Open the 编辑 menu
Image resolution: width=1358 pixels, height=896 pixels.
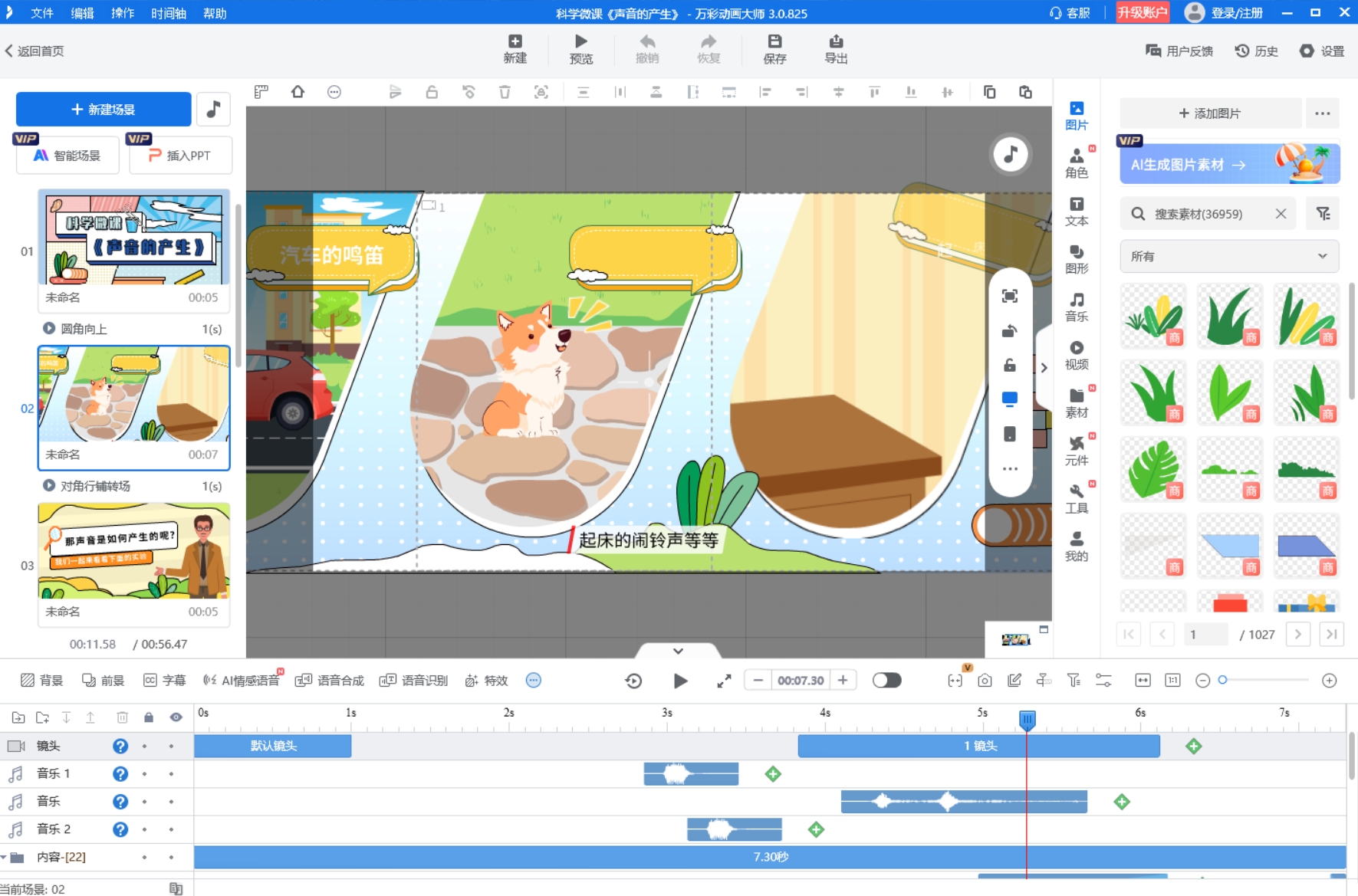click(x=82, y=13)
